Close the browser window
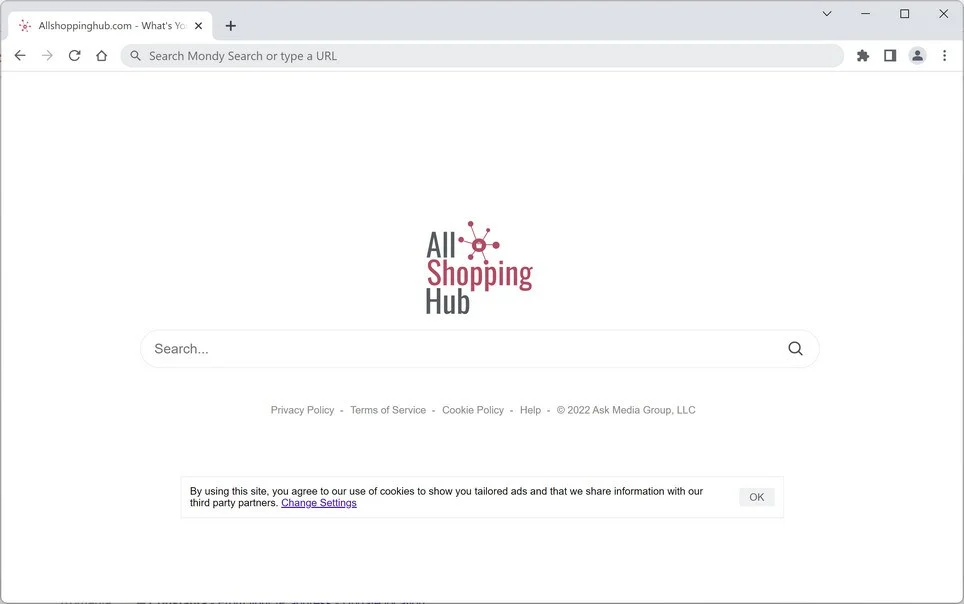The width and height of the screenshot is (964, 604). [944, 14]
